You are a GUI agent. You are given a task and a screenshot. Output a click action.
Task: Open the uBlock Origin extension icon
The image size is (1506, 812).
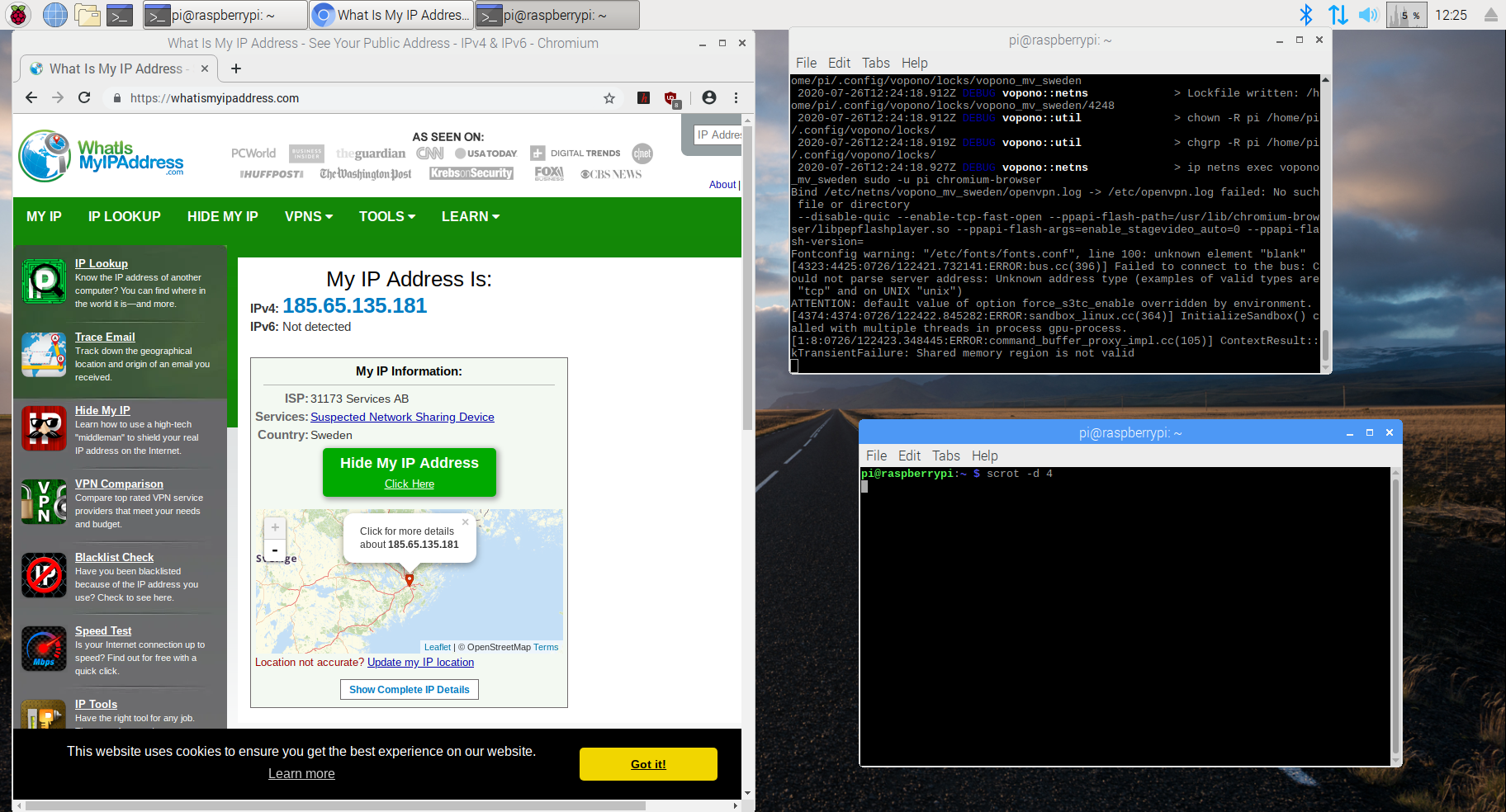(671, 98)
